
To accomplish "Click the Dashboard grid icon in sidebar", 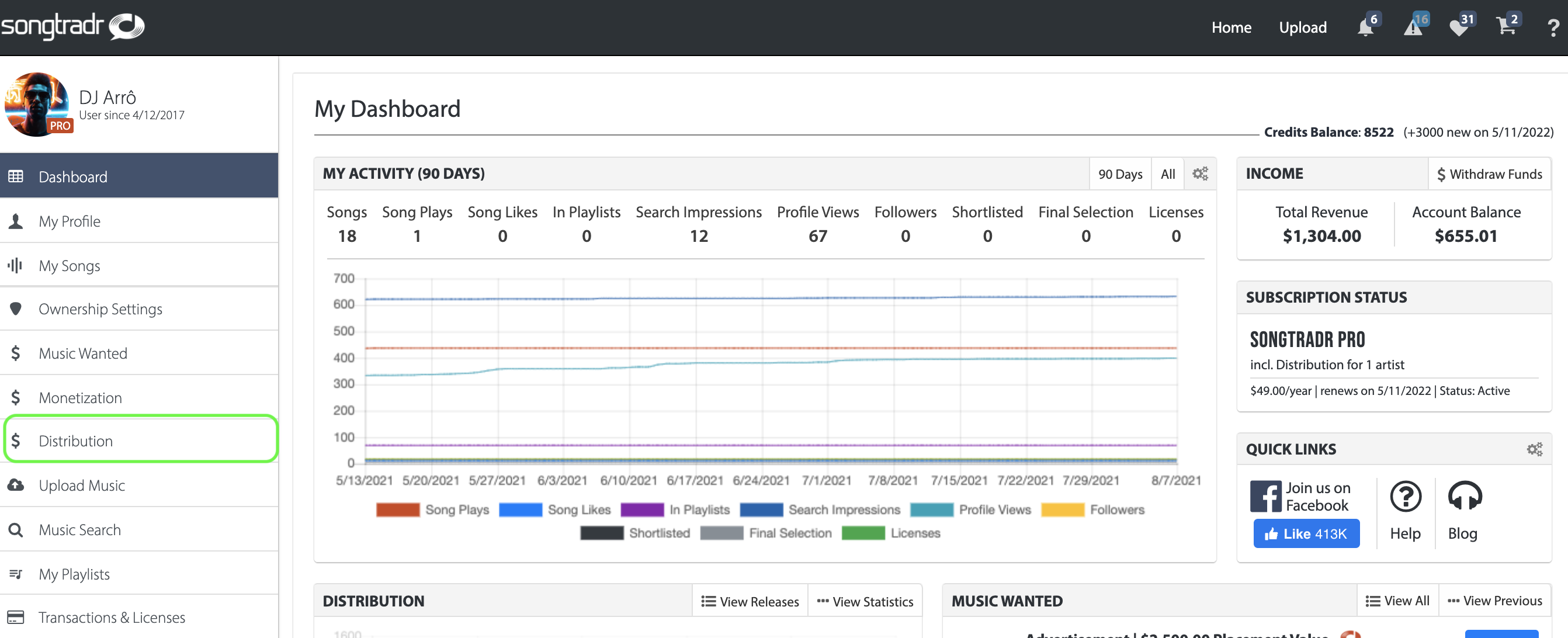I will [16, 176].
